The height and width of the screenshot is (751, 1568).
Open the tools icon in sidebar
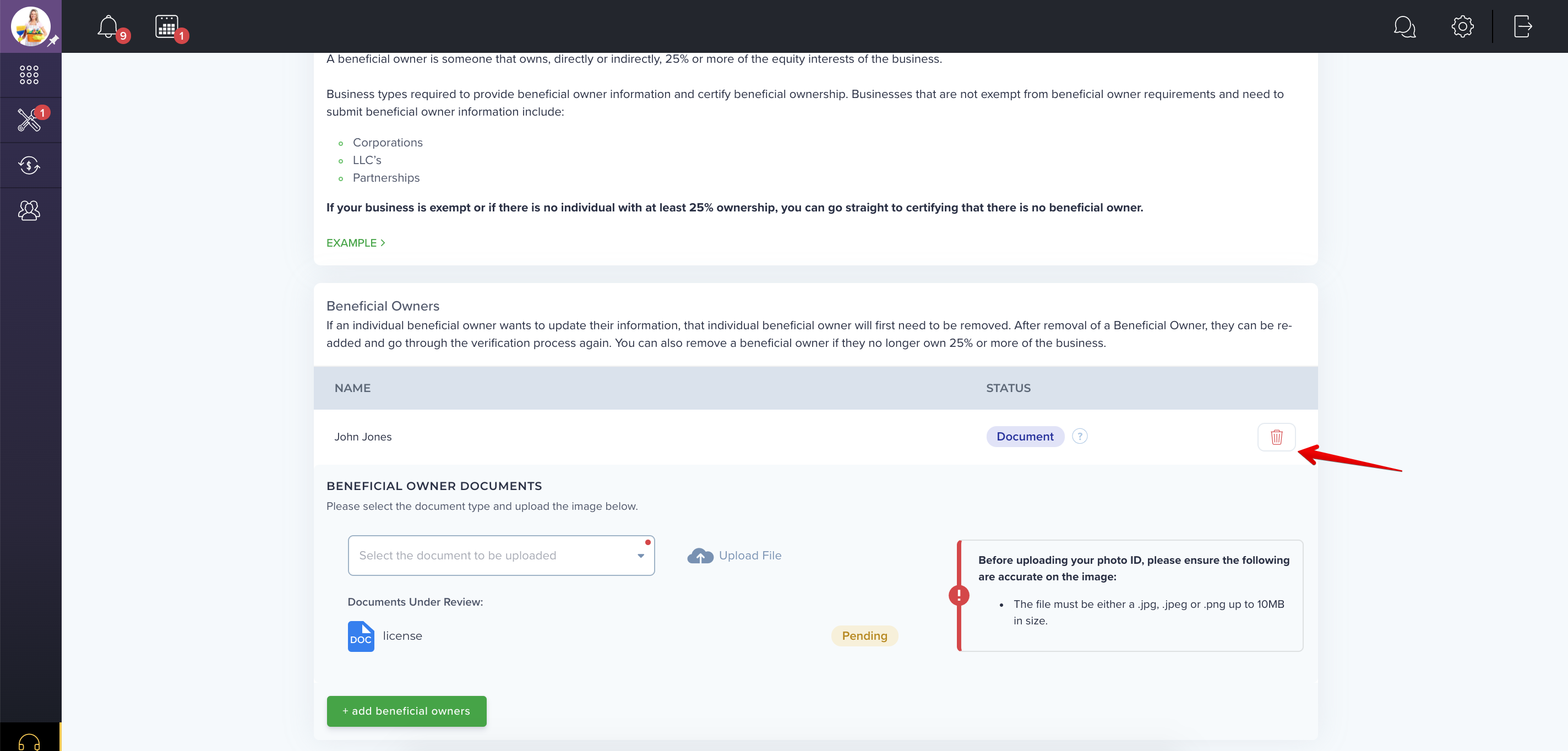point(29,120)
